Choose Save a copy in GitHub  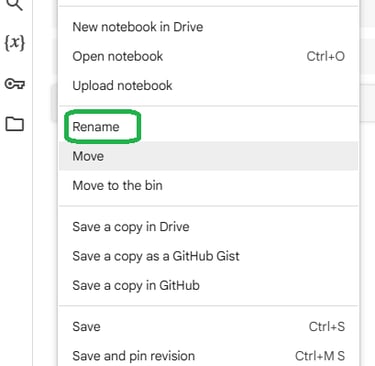(x=208, y=285)
